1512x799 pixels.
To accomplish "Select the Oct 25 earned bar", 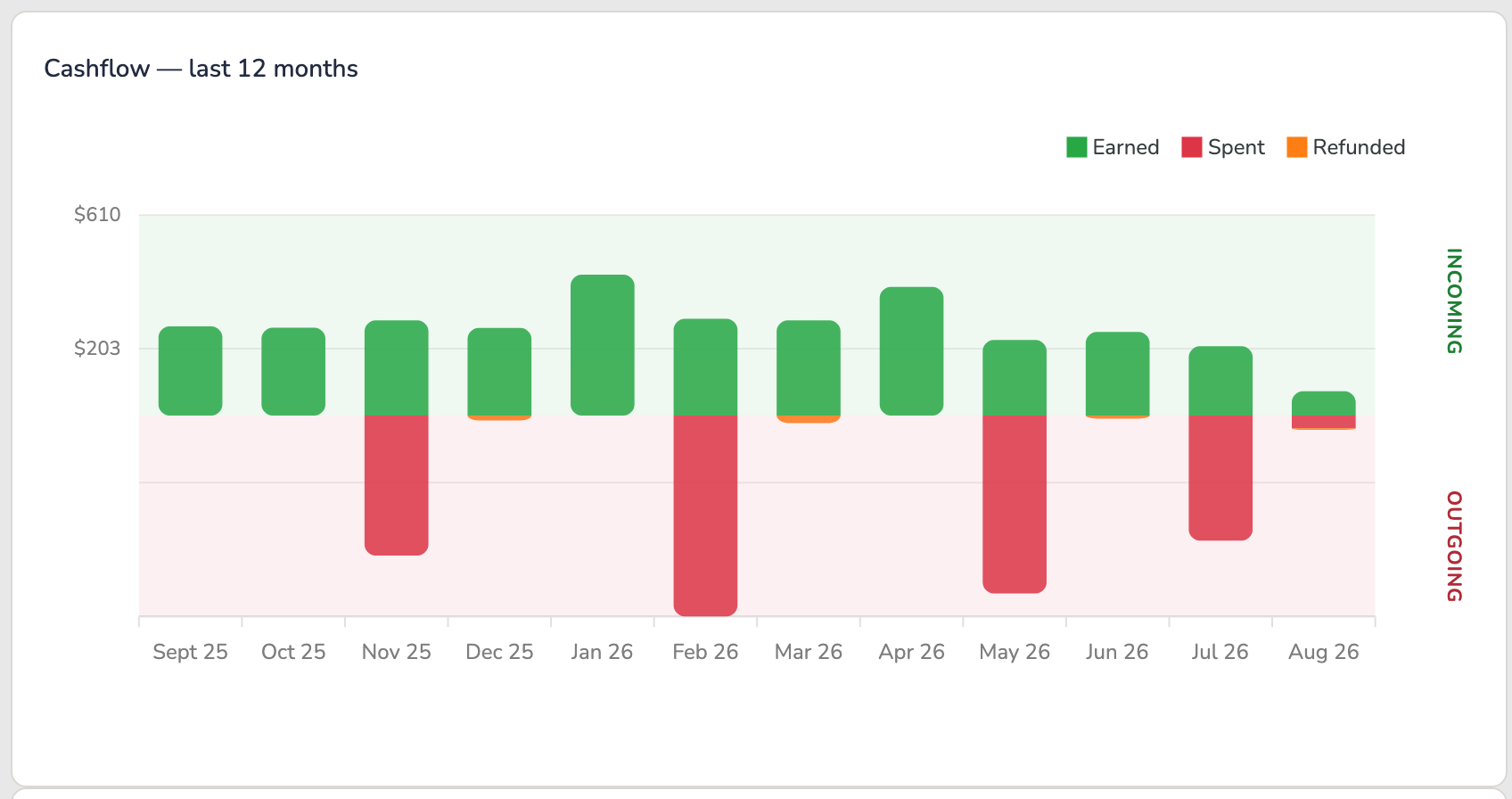I will click(293, 372).
